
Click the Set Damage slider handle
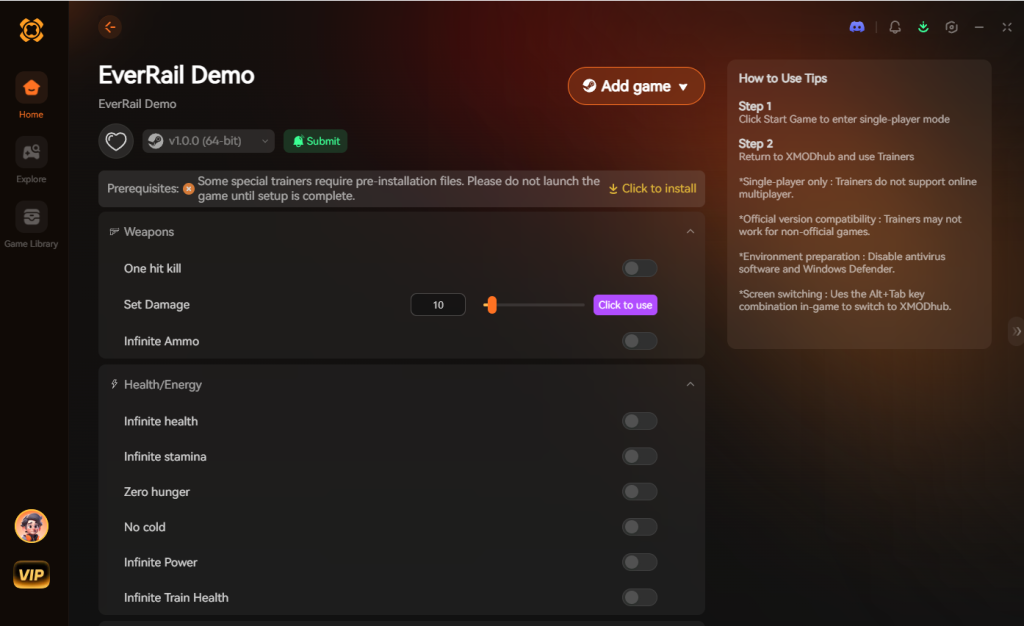pos(492,305)
